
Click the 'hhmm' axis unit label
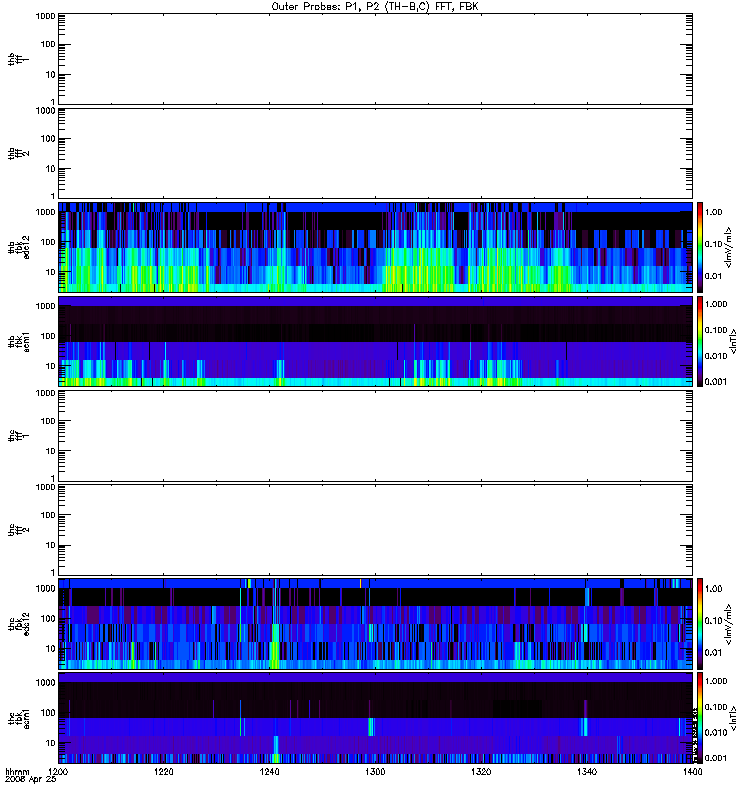coord(17,771)
